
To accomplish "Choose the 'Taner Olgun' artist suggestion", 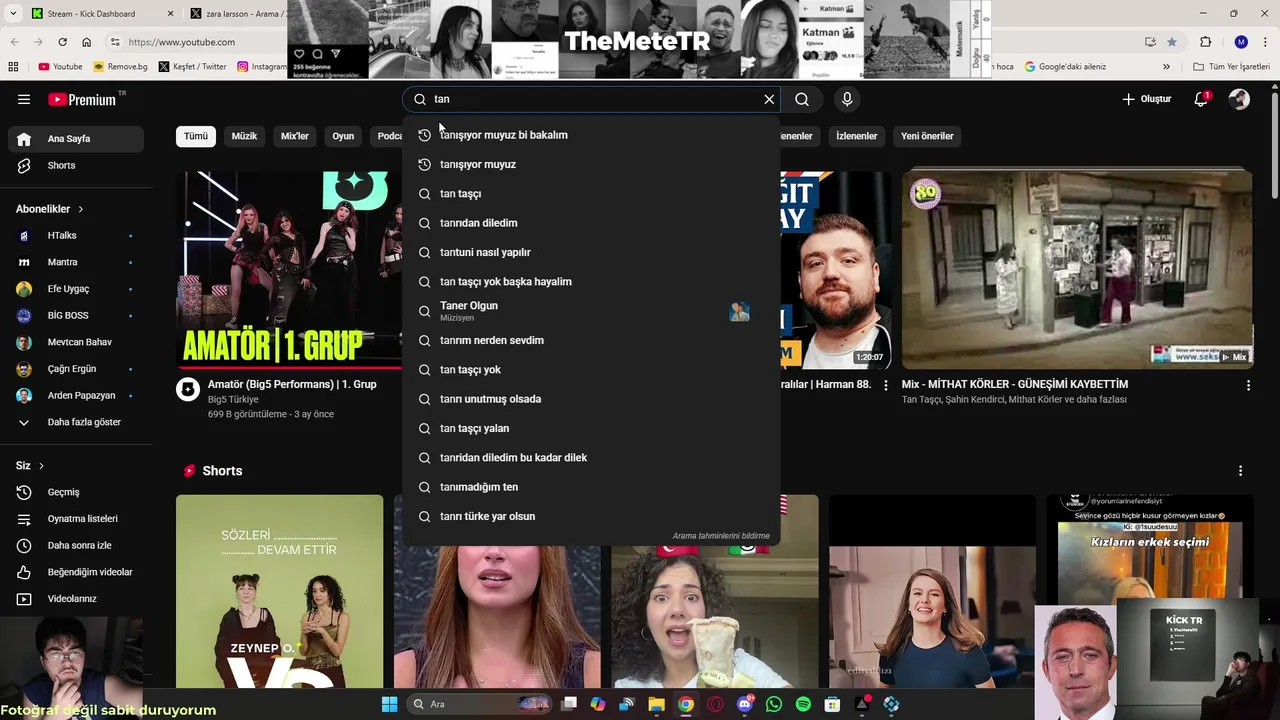I will [591, 311].
